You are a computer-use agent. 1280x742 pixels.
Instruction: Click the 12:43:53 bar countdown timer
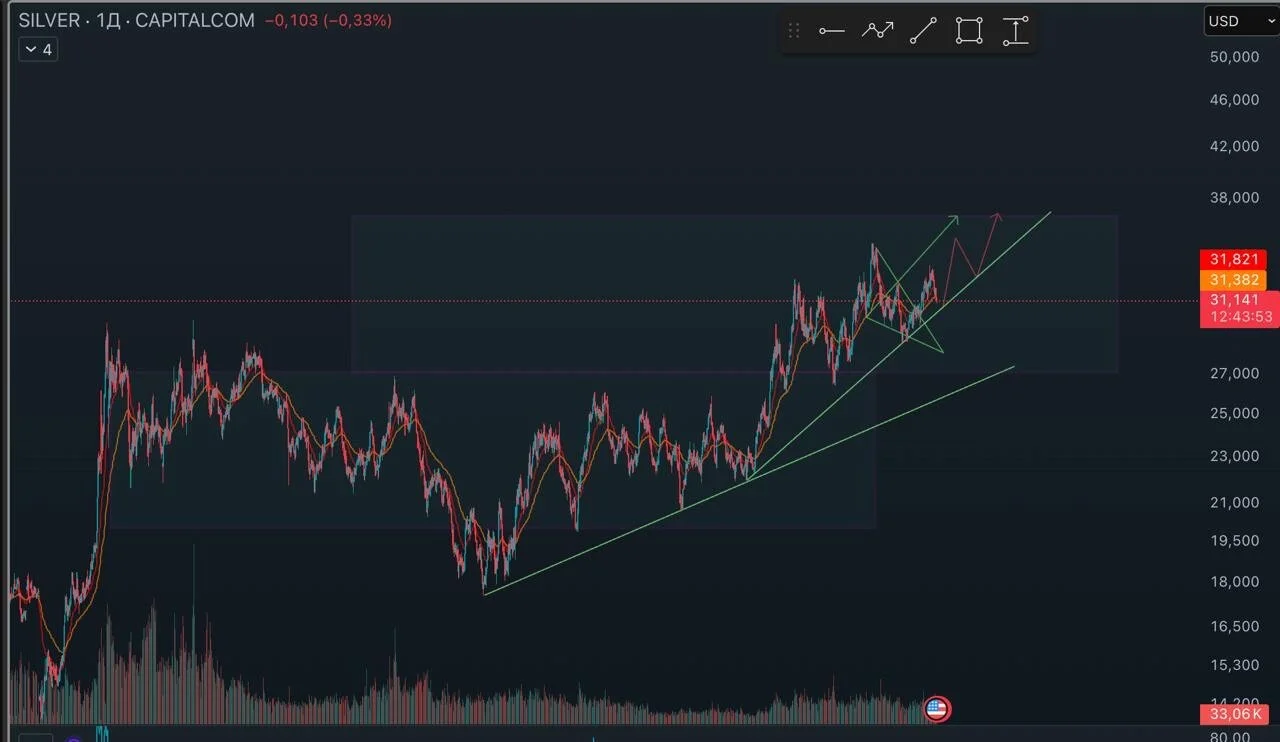tap(1239, 317)
